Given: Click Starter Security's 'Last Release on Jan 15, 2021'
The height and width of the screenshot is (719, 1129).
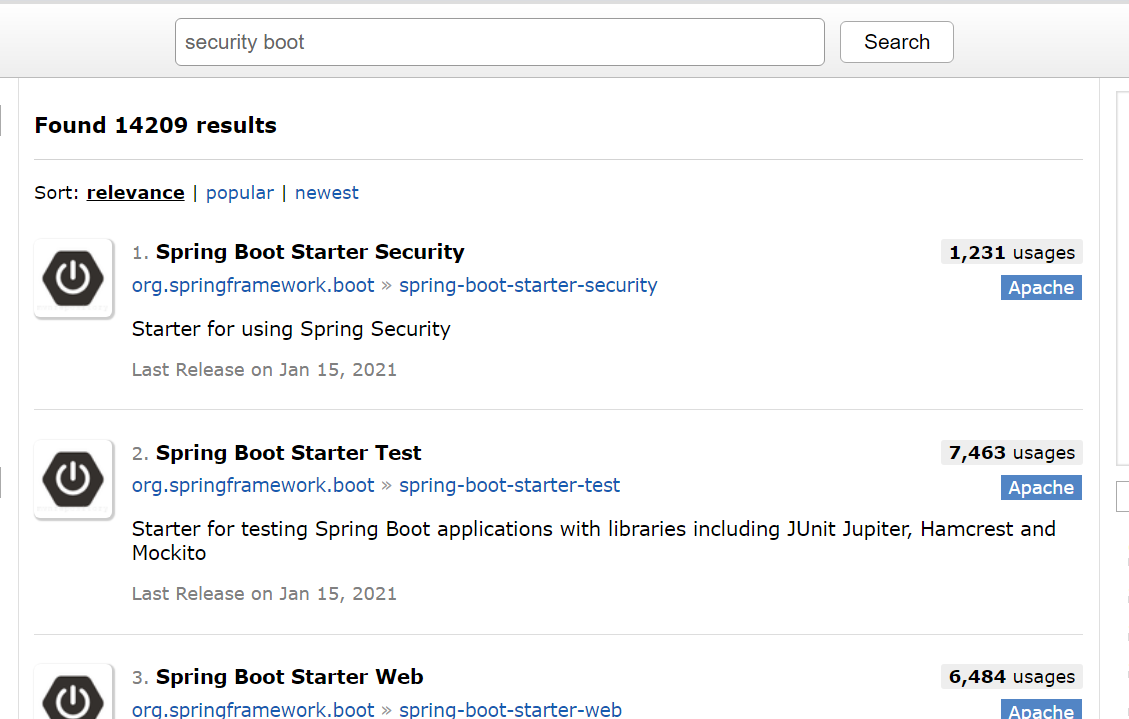Looking at the screenshot, I should pos(264,370).
